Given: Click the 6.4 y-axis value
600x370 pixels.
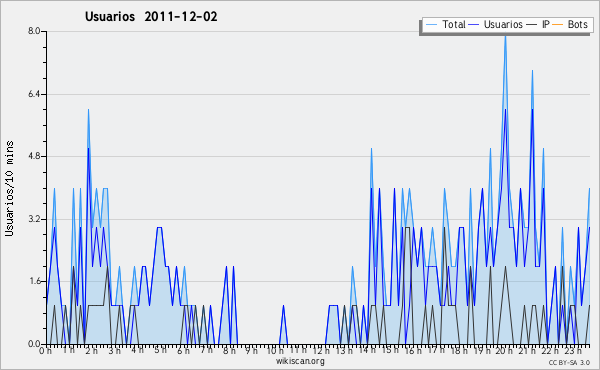Looking at the screenshot, I should (34, 94).
